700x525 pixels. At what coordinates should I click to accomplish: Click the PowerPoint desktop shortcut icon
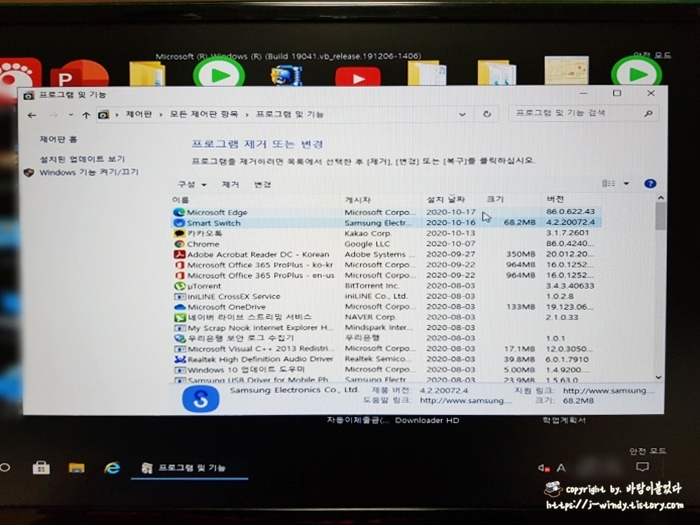(x=79, y=74)
